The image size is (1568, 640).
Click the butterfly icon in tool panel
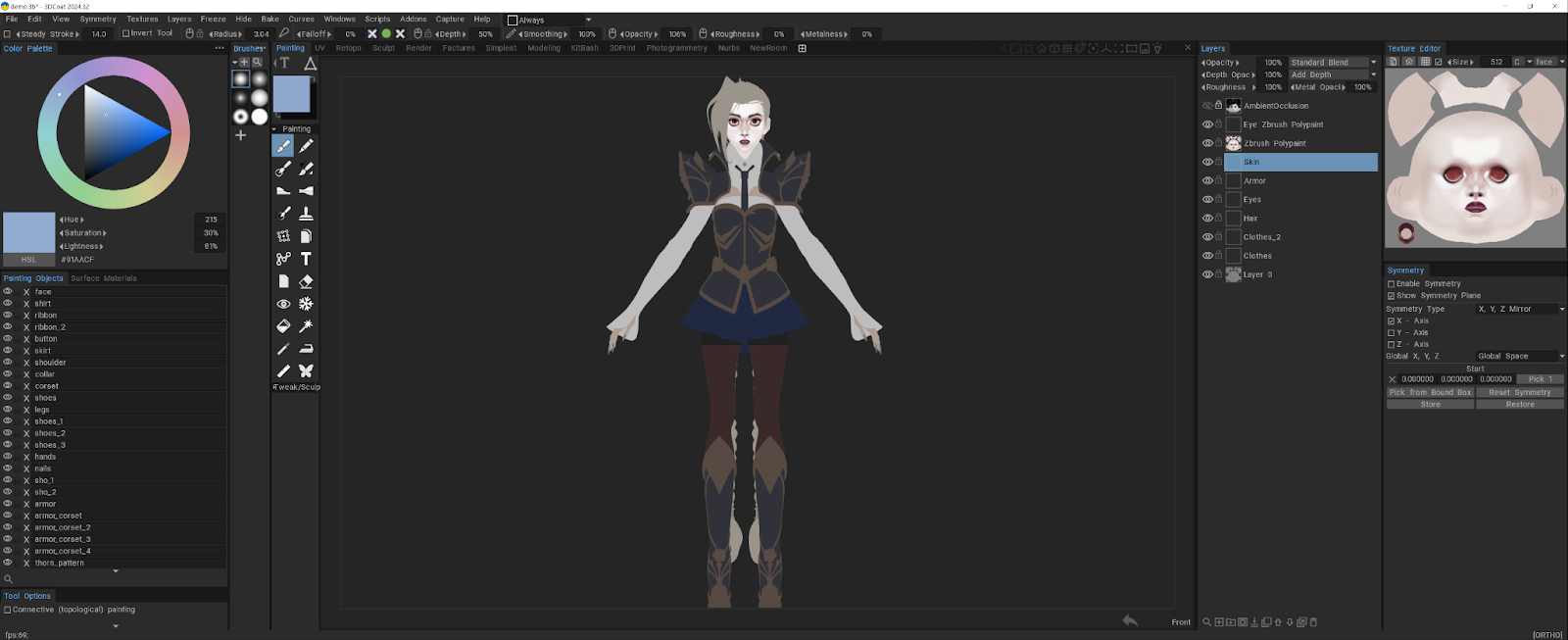306,370
